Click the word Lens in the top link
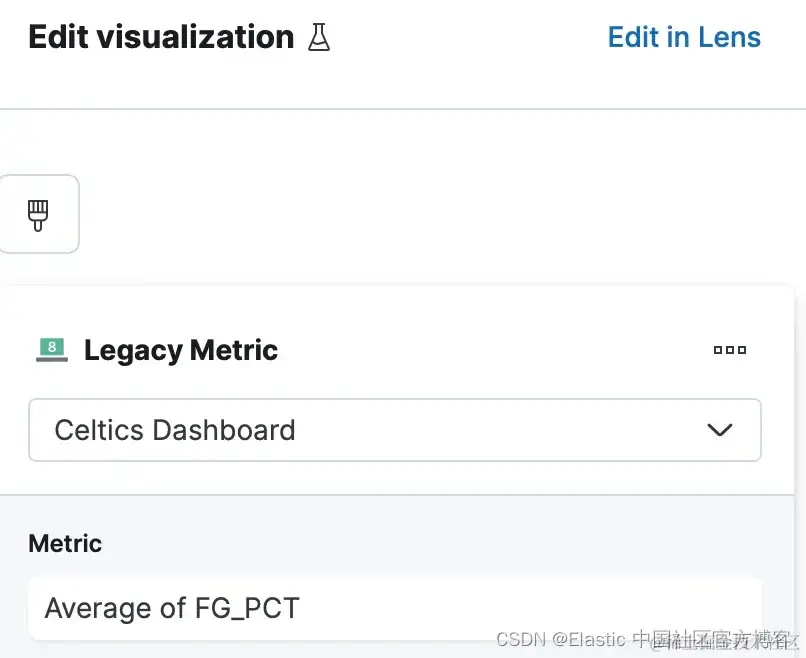Image resolution: width=806 pixels, height=658 pixels. [x=729, y=37]
